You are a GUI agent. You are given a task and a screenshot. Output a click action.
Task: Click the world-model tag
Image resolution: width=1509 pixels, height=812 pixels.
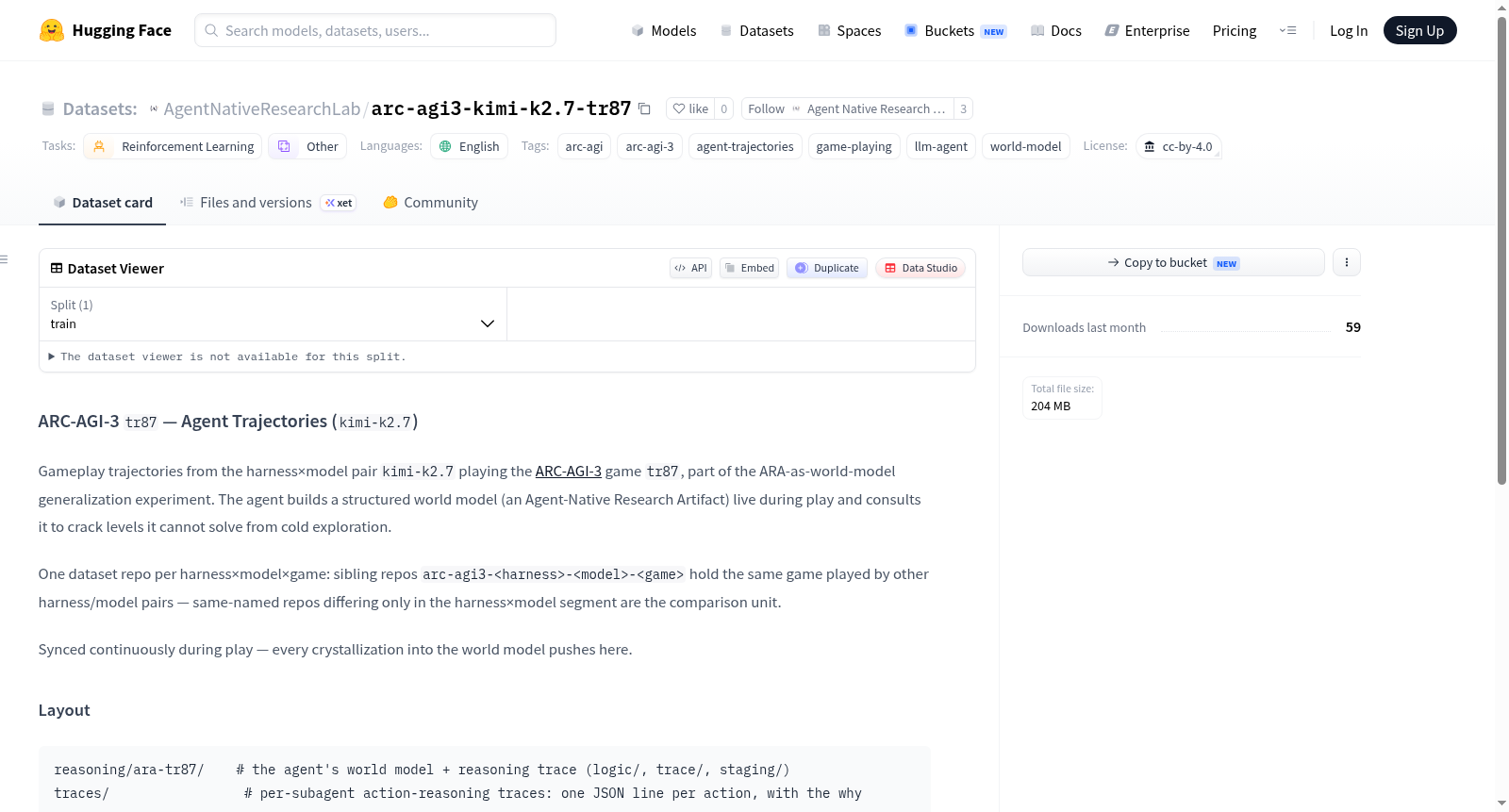click(1025, 146)
